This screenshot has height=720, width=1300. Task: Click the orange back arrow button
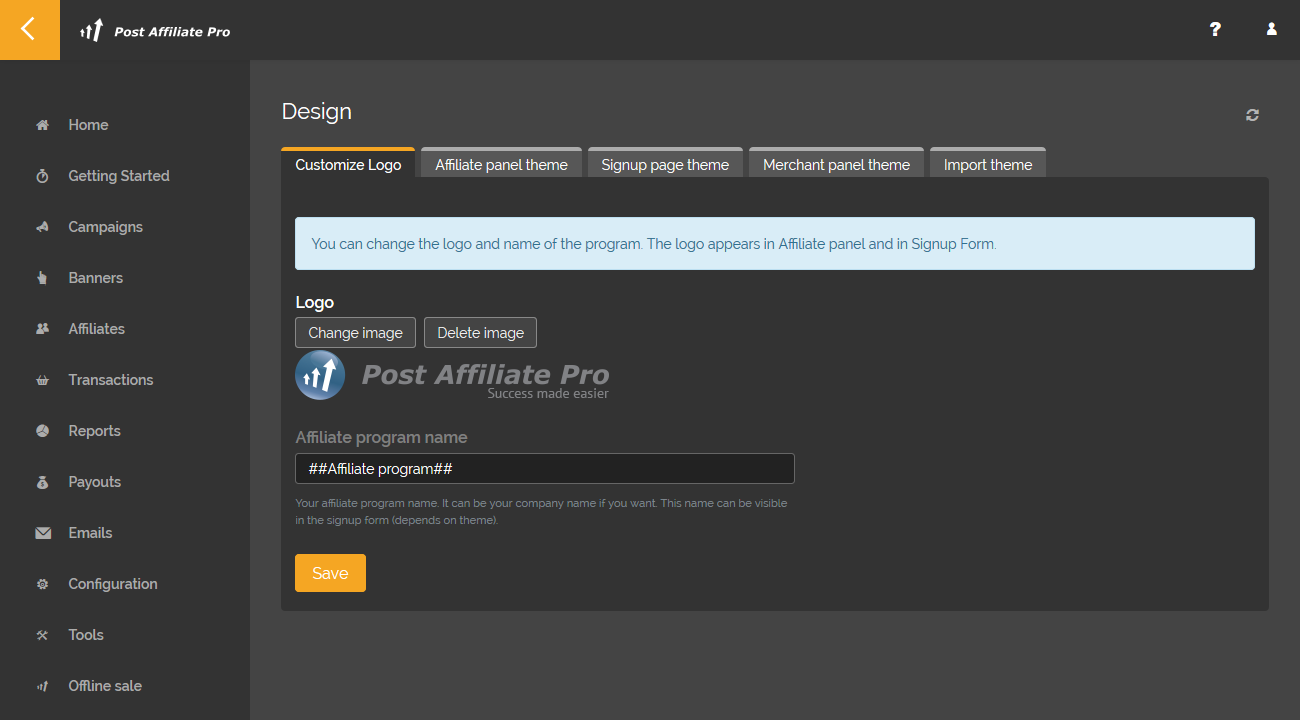(x=29, y=29)
